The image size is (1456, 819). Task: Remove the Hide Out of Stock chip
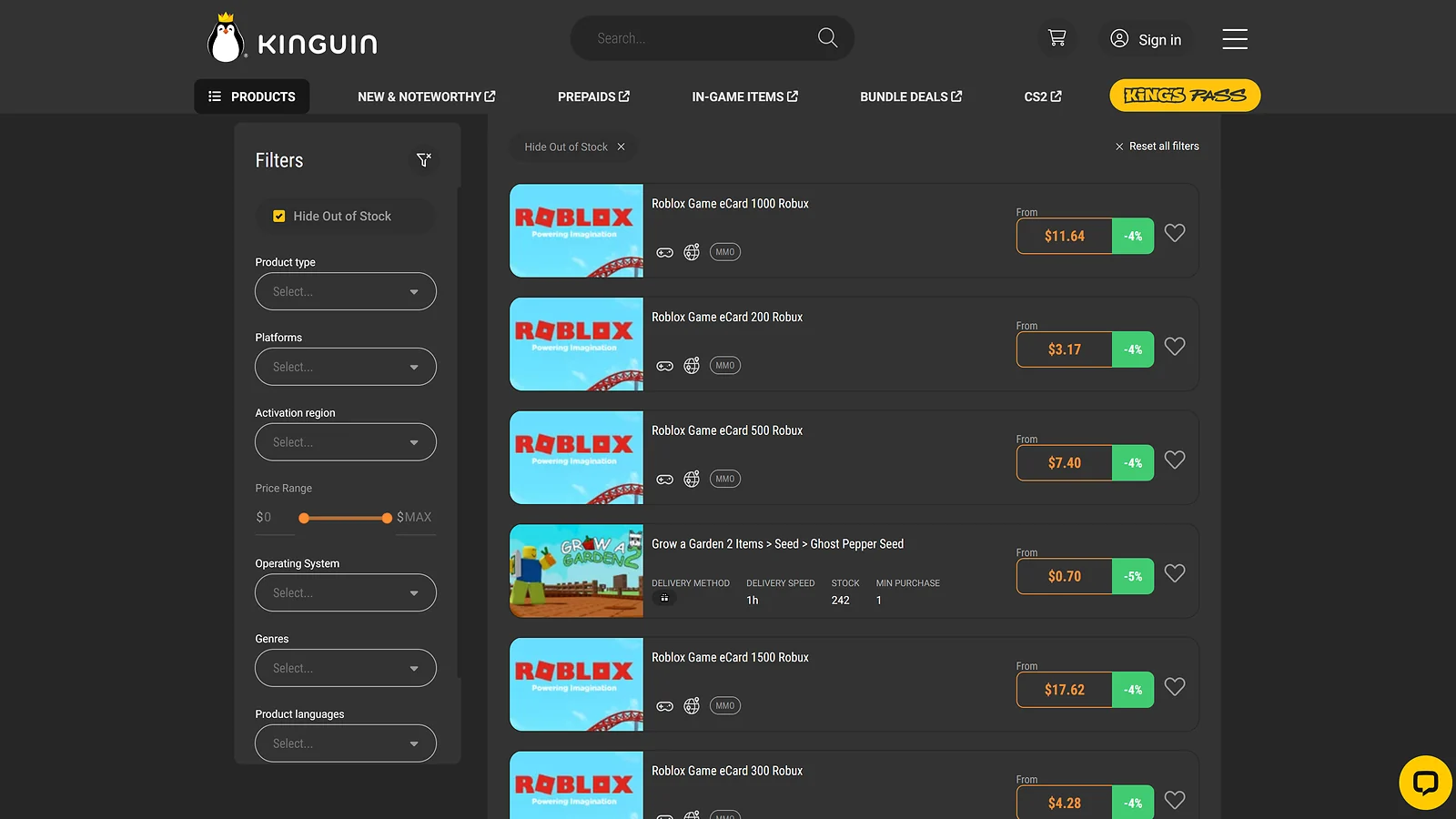(x=622, y=147)
